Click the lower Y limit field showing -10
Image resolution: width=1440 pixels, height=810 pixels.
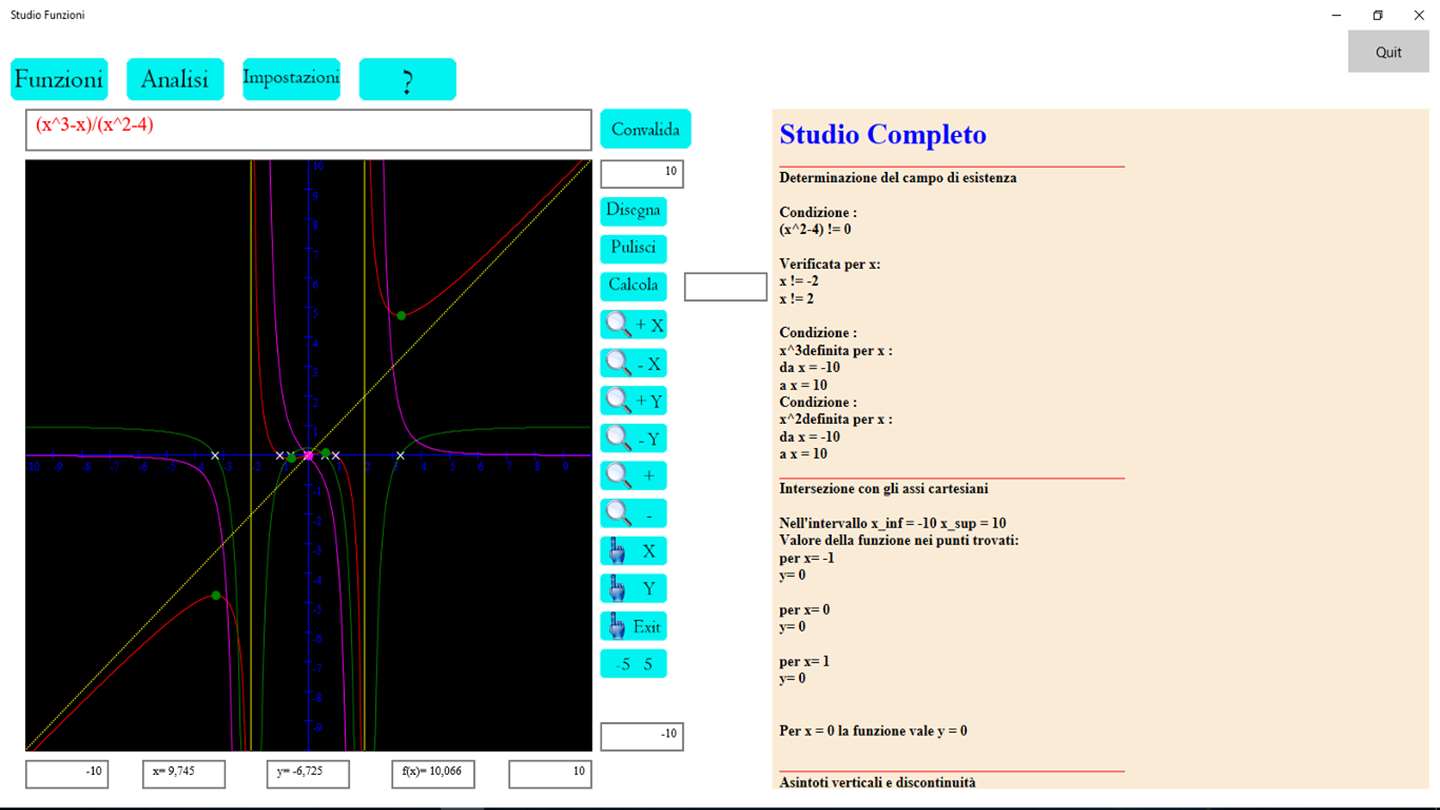pos(642,736)
